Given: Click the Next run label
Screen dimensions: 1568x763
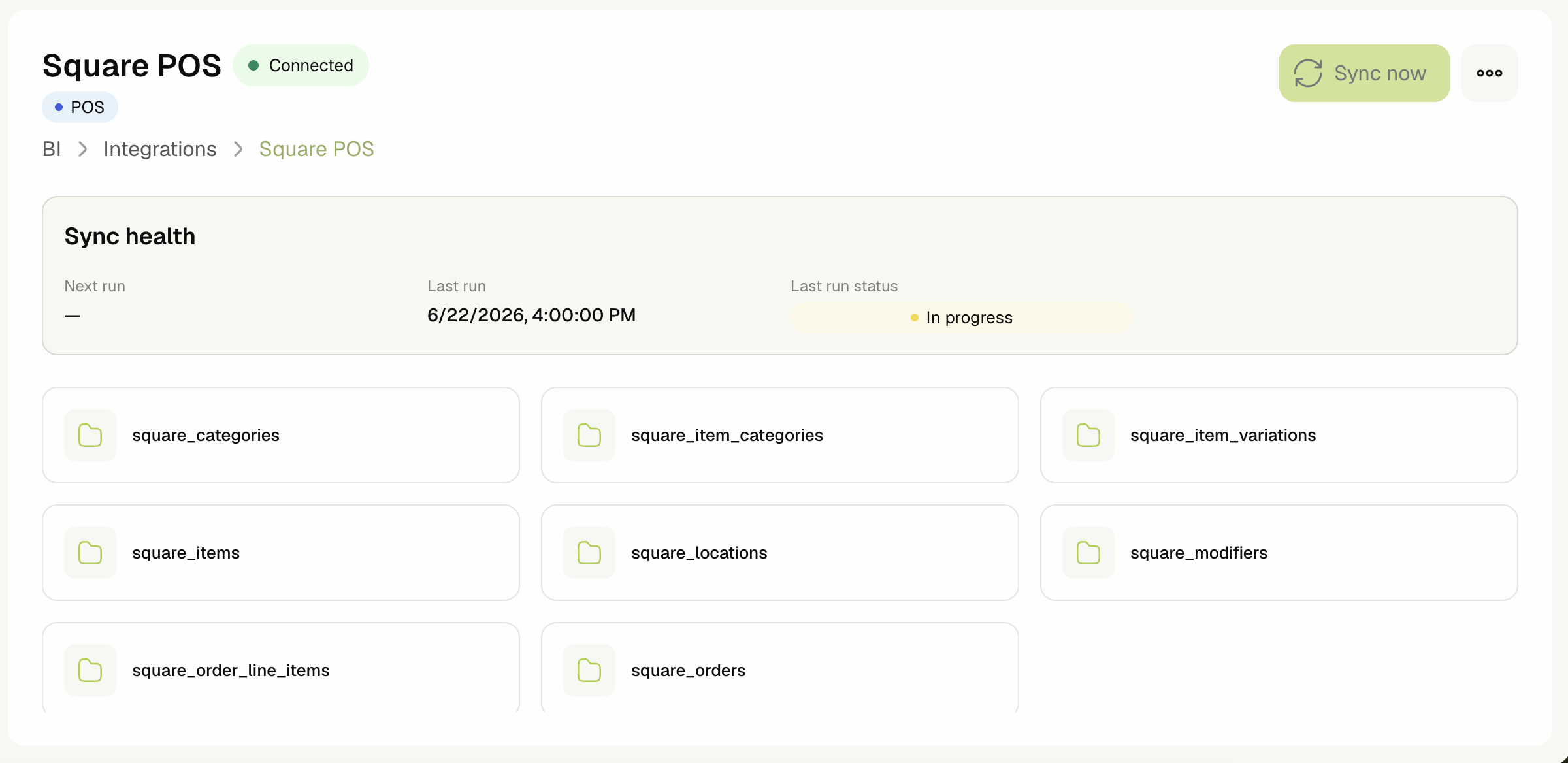Looking at the screenshot, I should (95, 286).
